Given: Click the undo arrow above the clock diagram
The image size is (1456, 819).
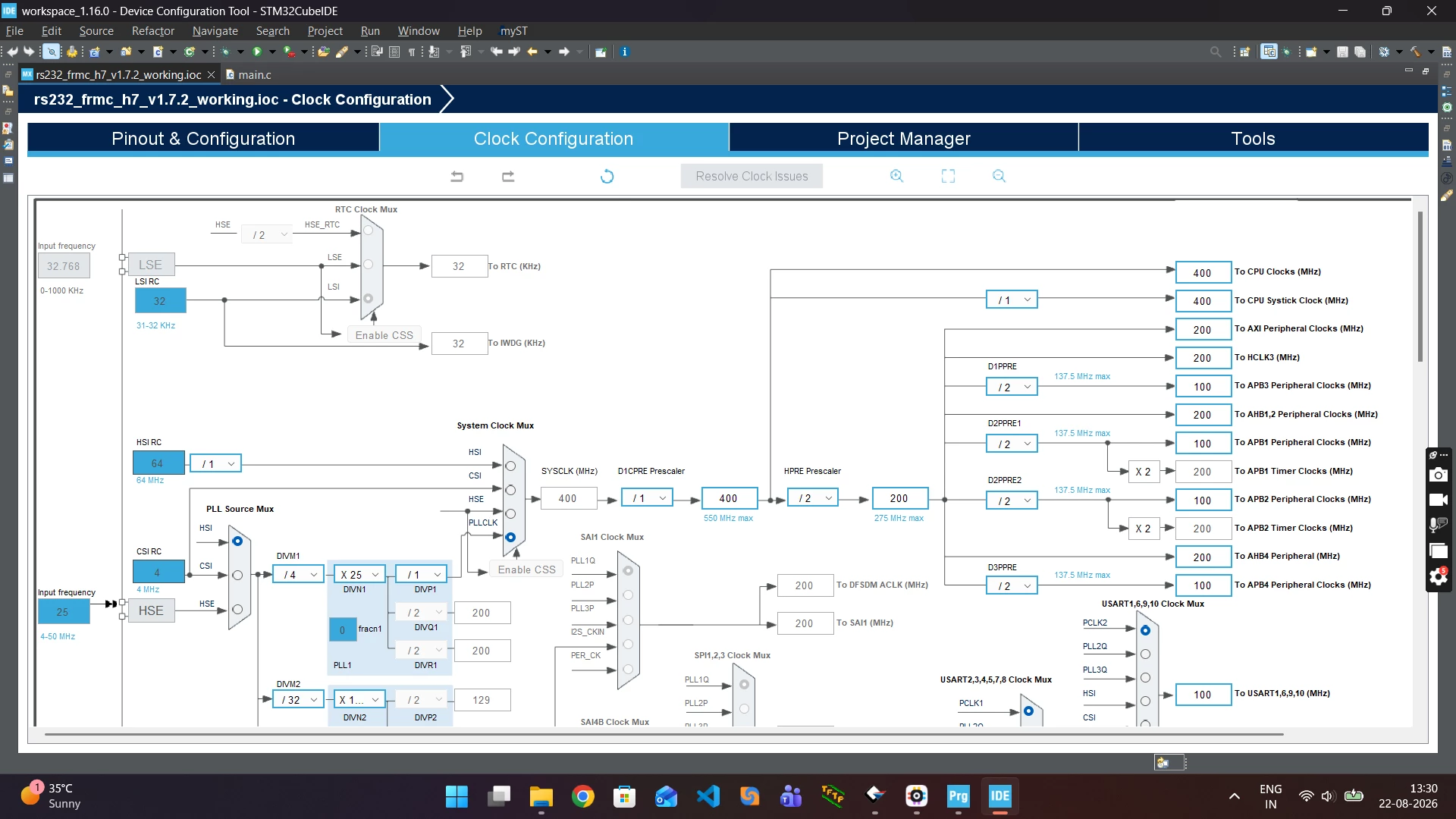Looking at the screenshot, I should pyautogui.click(x=457, y=177).
